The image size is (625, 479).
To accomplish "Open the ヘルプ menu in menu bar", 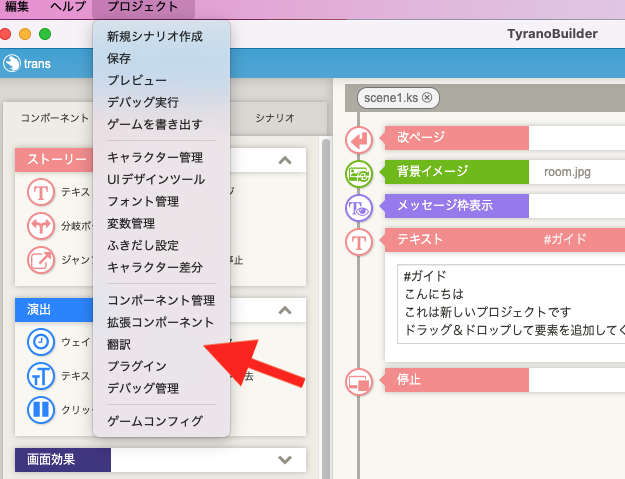I will click(x=68, y=7).
